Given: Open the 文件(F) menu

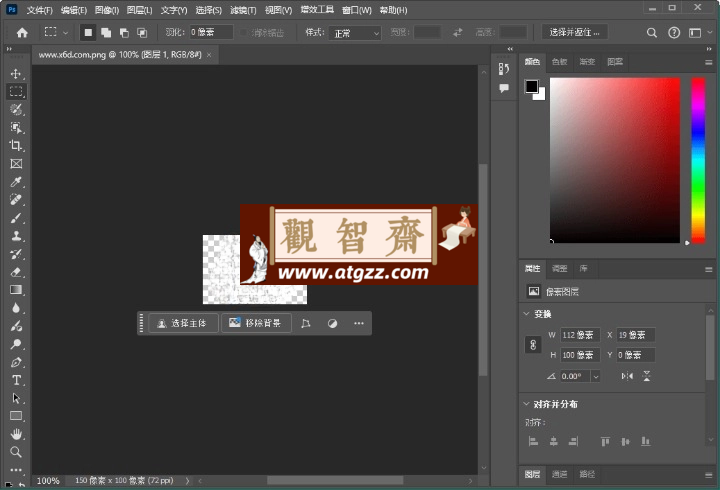Looking at the screenshot, I should pyautogui.click(x=39, y=10).
